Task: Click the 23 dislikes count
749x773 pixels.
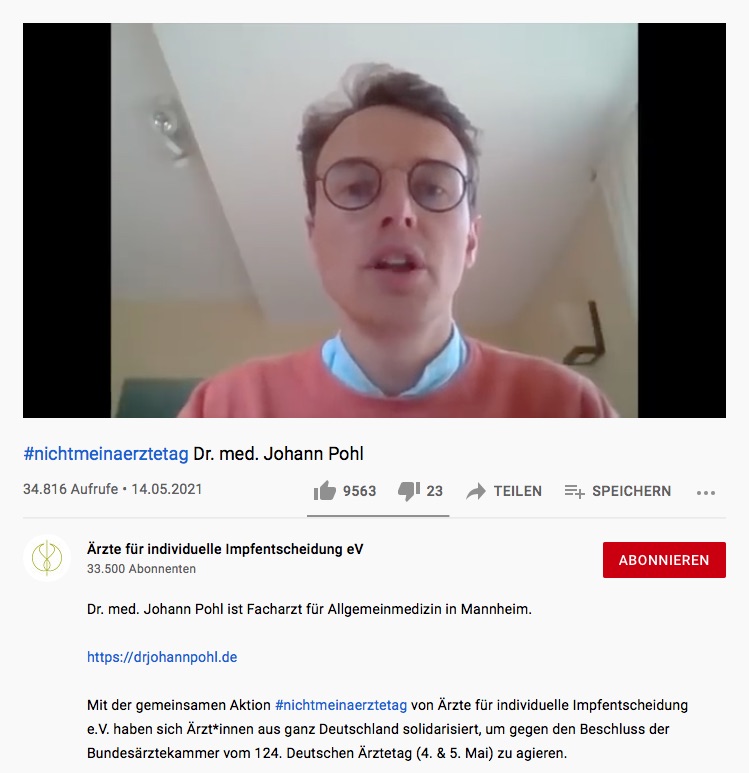Action: point(434,491)
